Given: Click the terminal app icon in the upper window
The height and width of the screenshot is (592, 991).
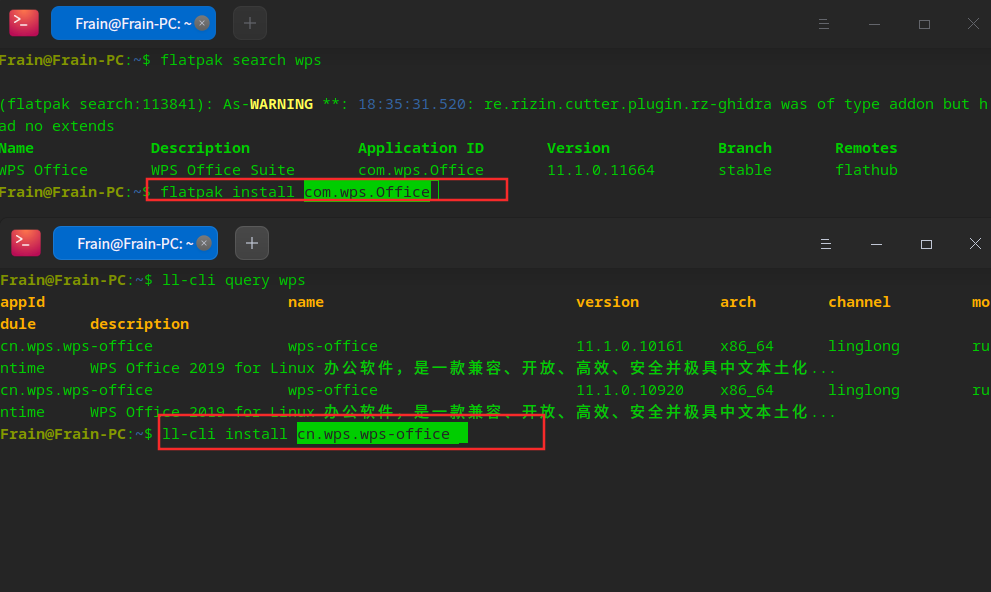Looking at the screenshot, I should [x=24, y=23].
